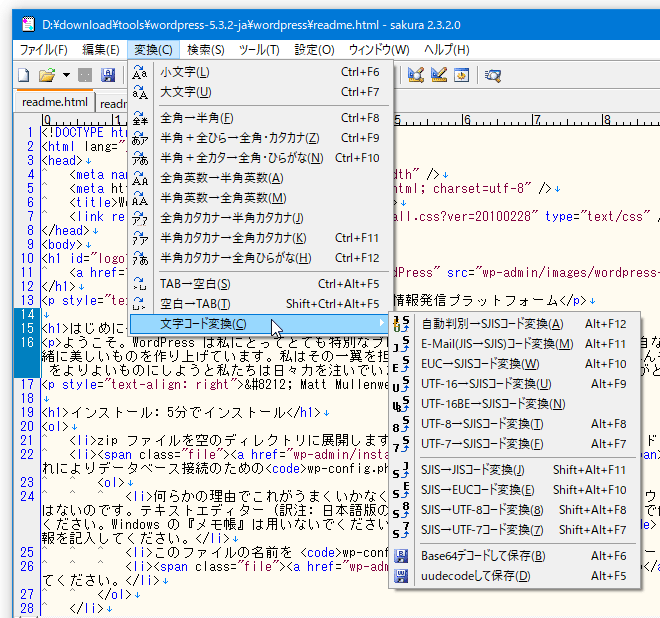Click the uppercase conversion icon beside 大文字

(x=140, y=92)
